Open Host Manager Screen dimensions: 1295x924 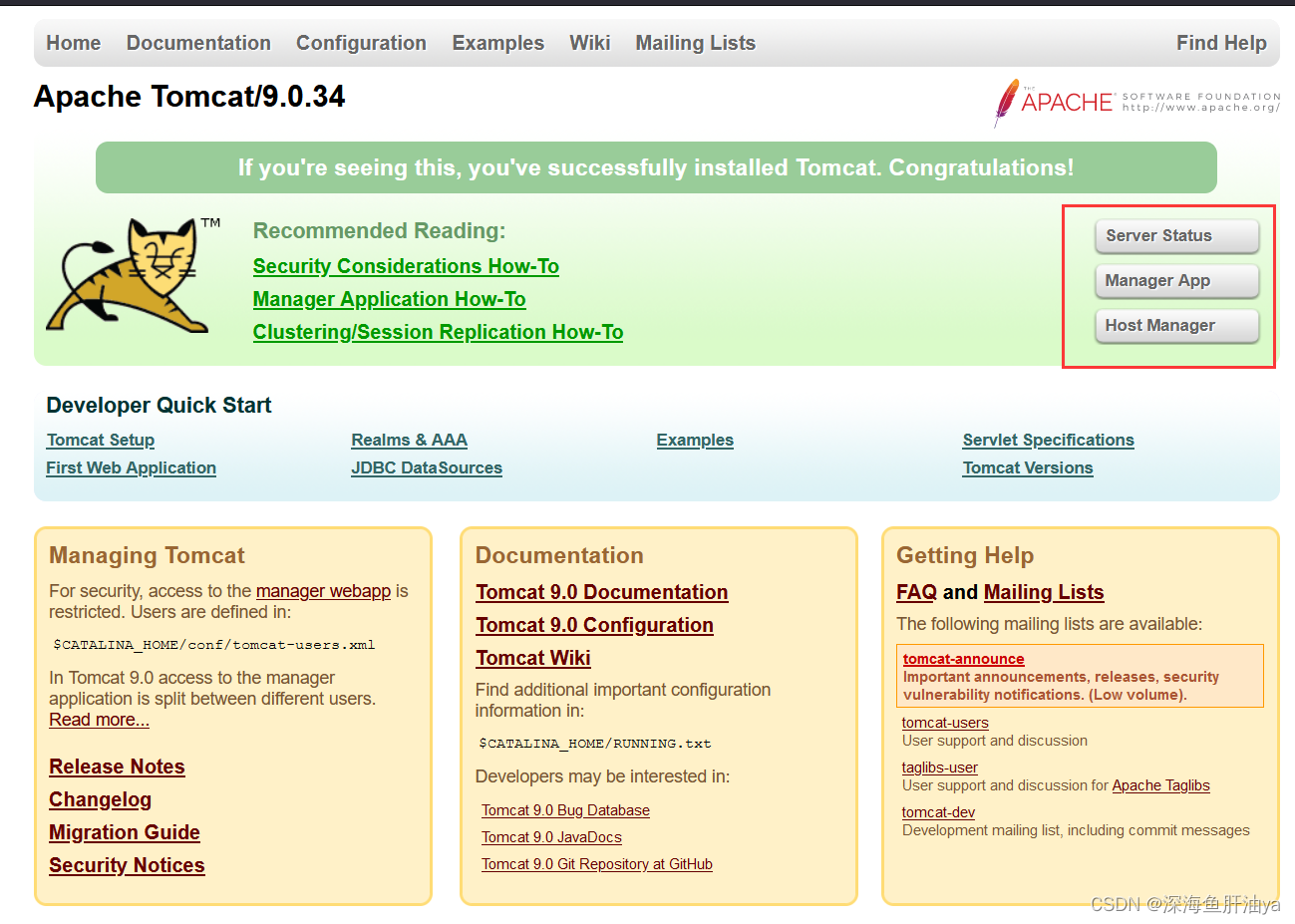pos(1176,326)
